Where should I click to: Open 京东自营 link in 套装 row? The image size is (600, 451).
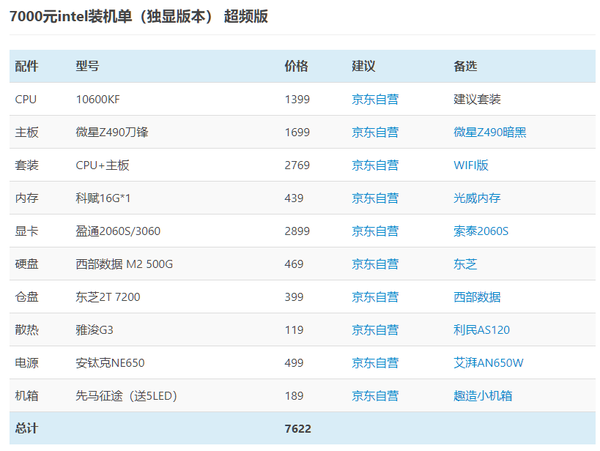point(375,165)
